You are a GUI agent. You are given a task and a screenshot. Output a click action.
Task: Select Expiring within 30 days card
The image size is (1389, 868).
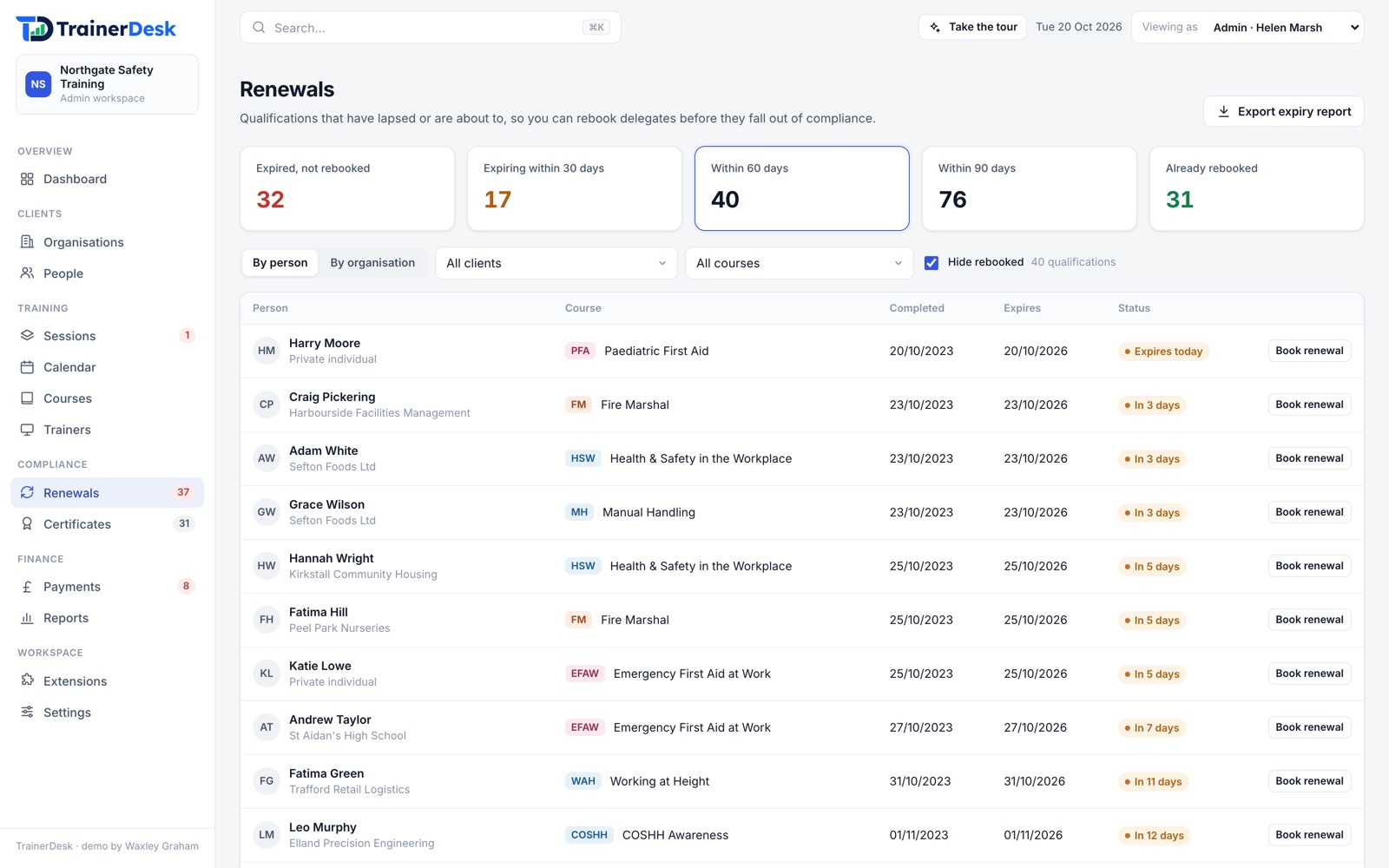[575, 188]
